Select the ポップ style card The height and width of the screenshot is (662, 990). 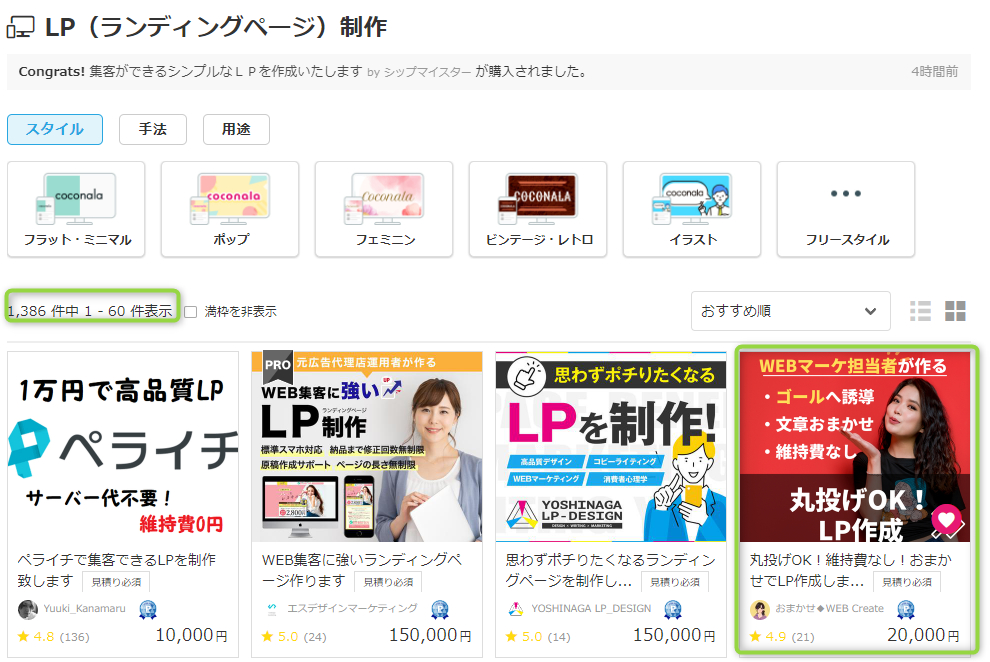(x=230, y=210)
